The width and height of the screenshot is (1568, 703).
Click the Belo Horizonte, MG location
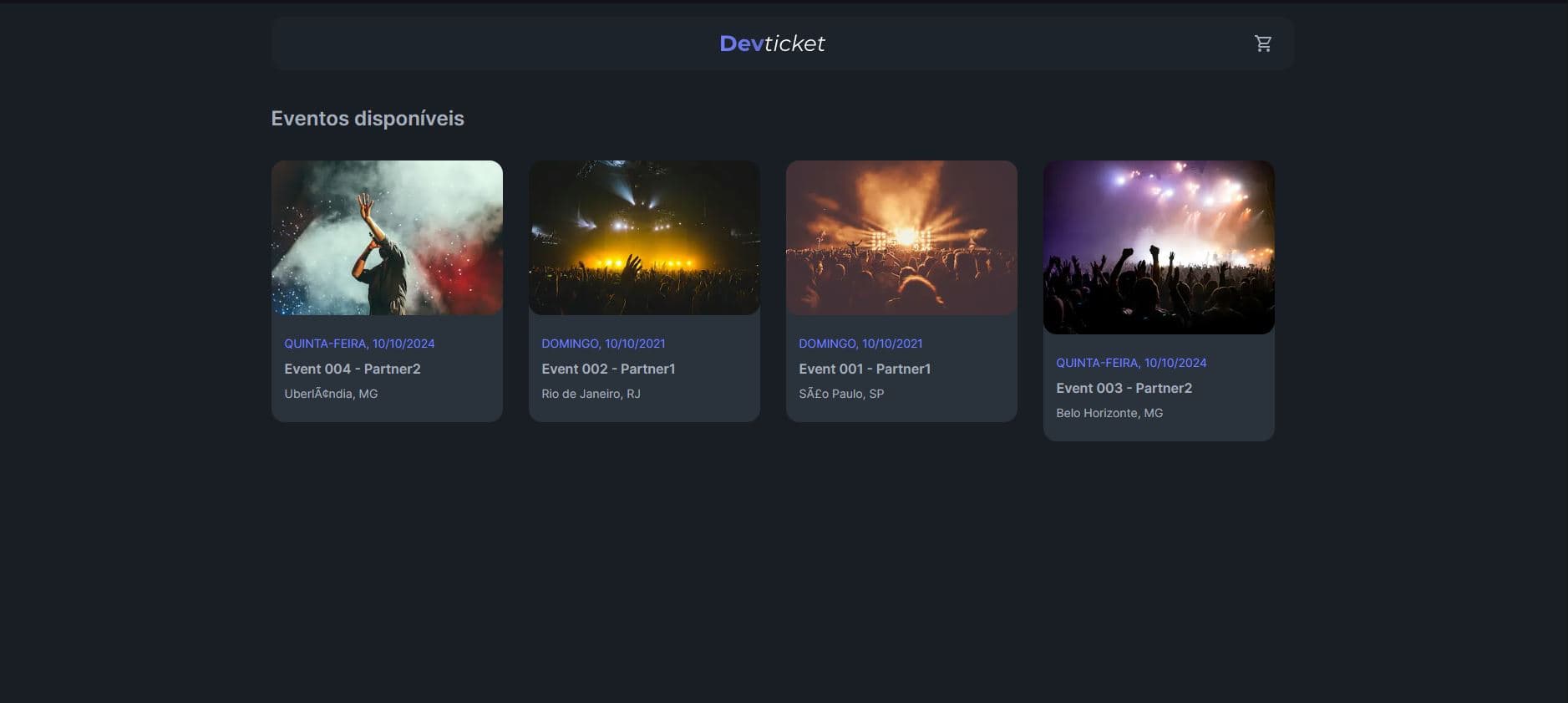point(1109,413)
